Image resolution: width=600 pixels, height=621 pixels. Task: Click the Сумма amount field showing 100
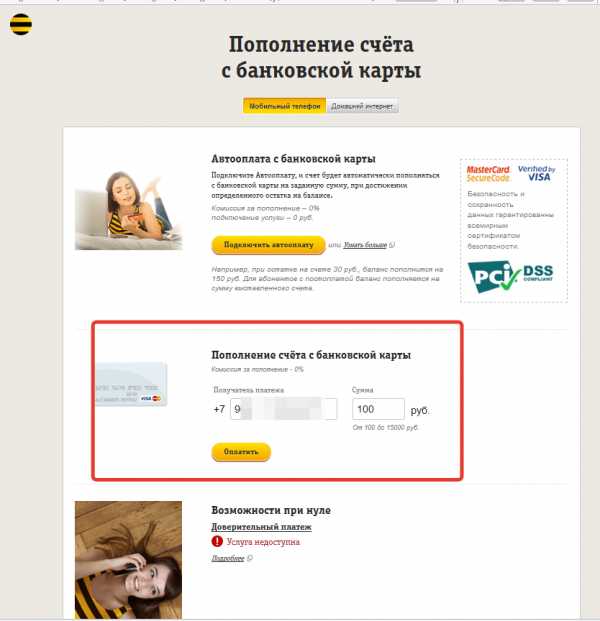pos(378,409)
